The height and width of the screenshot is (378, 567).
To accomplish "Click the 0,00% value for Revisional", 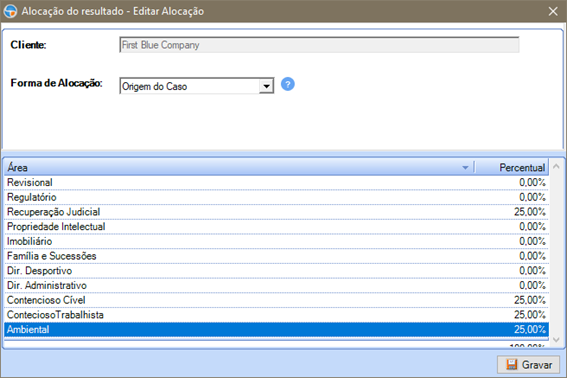I will click(532, 182).
